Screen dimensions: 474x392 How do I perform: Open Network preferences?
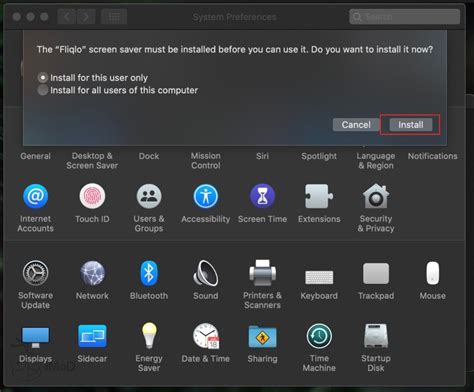pos(92,273)
